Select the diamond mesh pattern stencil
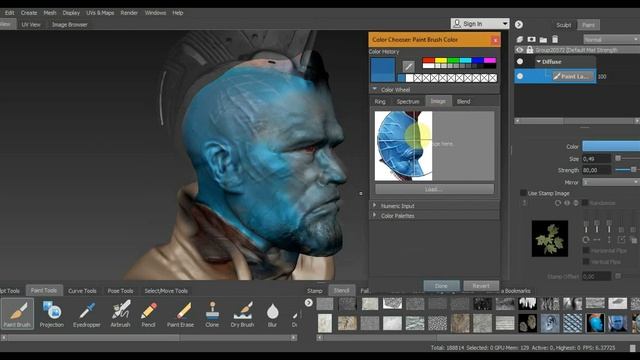Image resolution: width=640 pixels, height=360 pixels. (573, 323)
